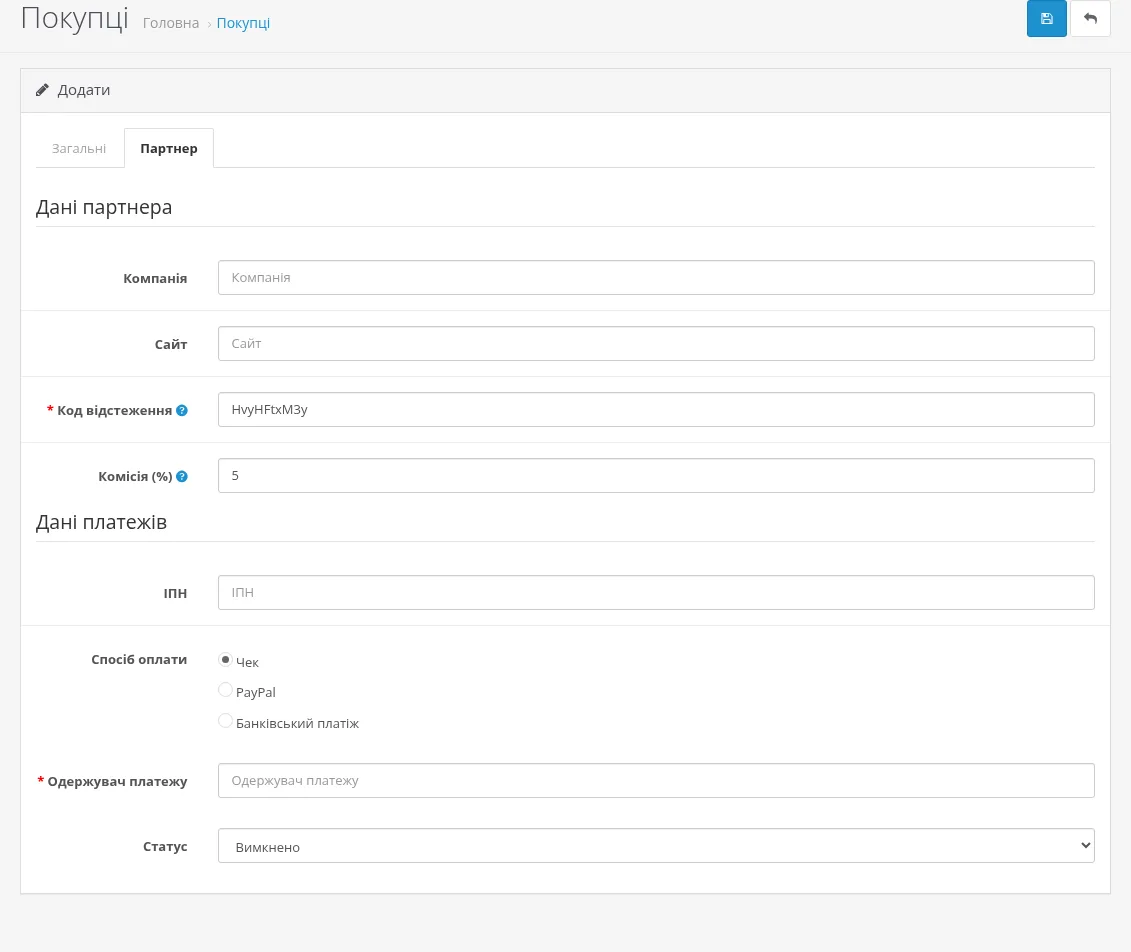1131x952 pixels.
Task: Click the Одержувач платежу field
Action: pyautogui.click(x=656, y=780)
